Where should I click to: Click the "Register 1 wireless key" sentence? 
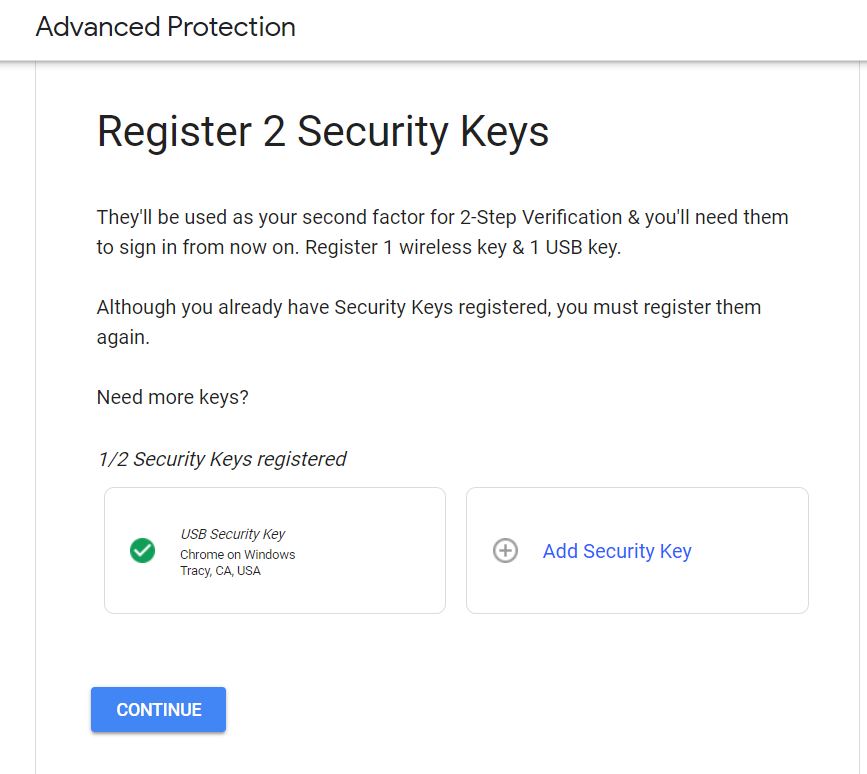tap(406, 247)
